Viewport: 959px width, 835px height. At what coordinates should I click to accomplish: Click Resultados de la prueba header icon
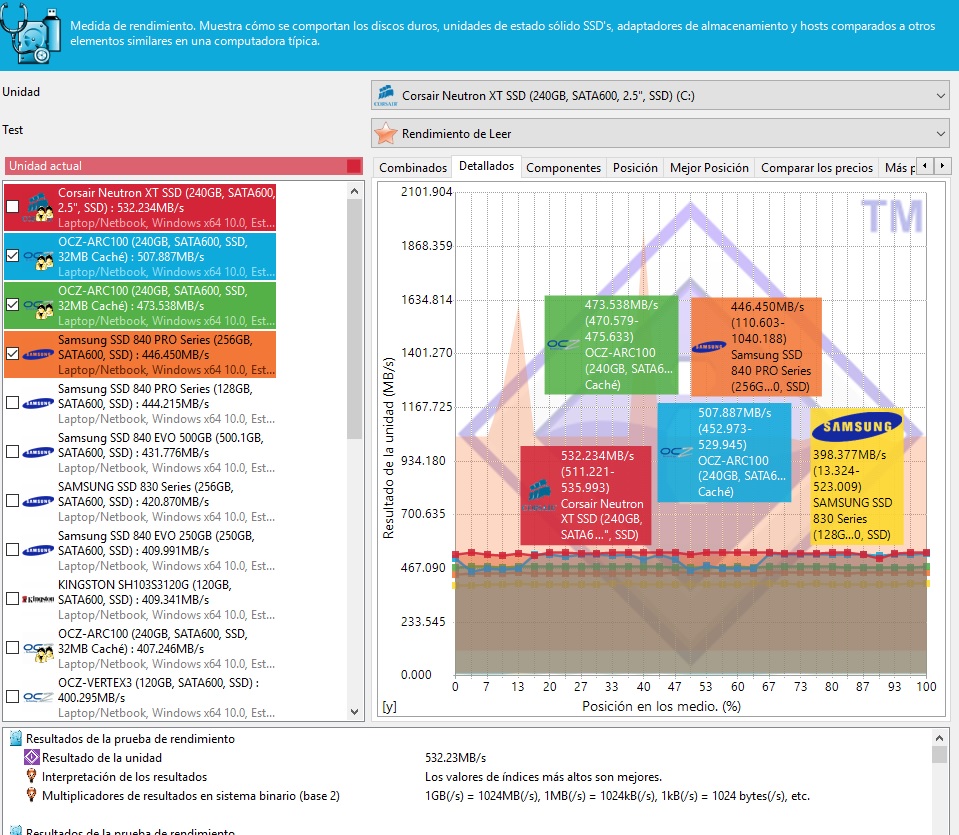tap(17, 738)
